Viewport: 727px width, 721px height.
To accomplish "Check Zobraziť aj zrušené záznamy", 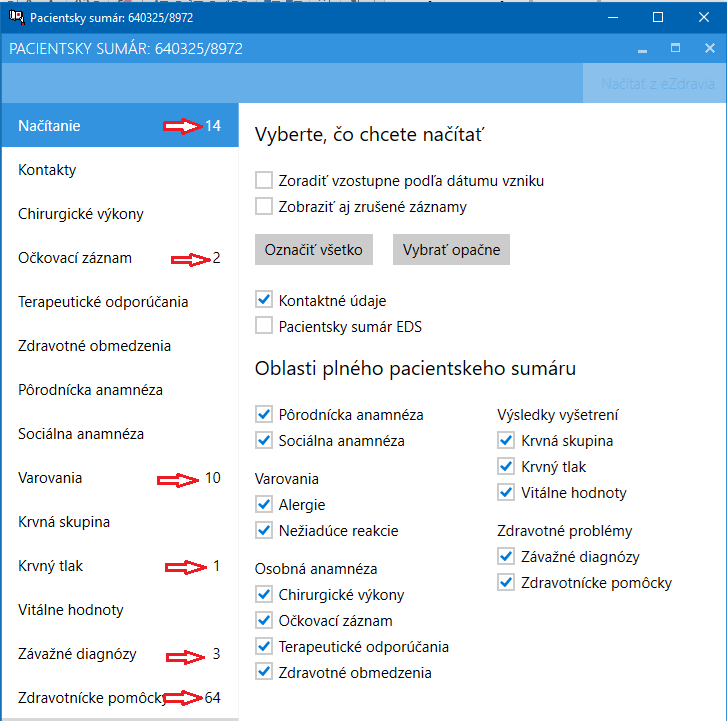I will (x=264, y=206).
